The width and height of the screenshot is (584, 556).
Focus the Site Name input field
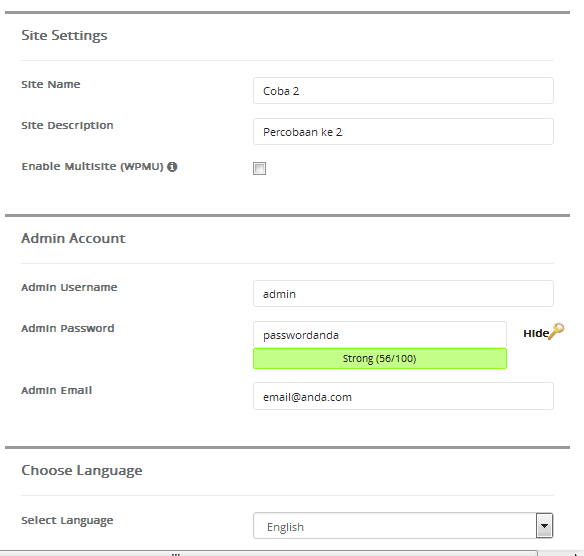(x=403, y=90)
